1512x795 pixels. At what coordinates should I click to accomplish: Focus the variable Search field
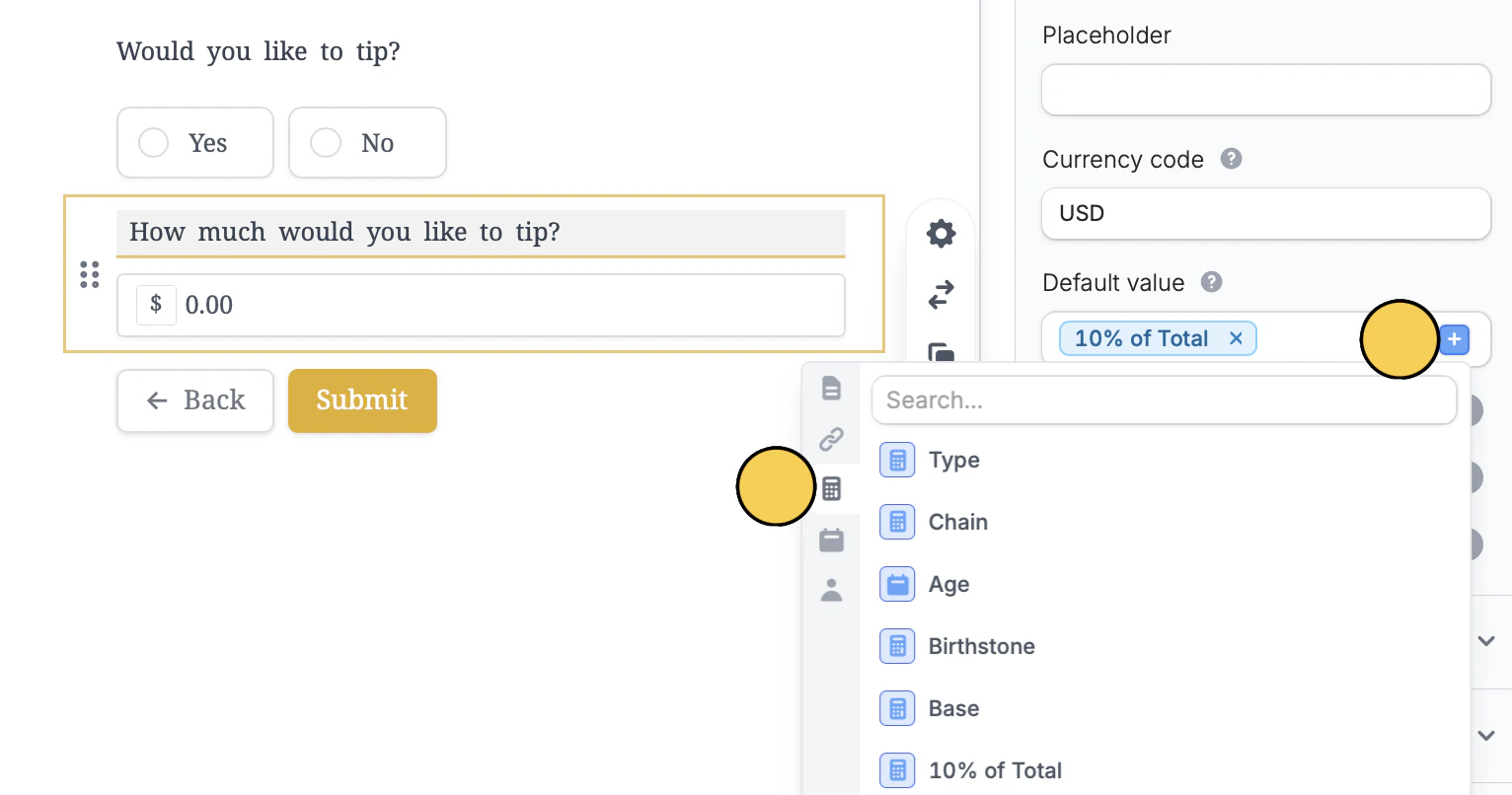pos(1163,400)
